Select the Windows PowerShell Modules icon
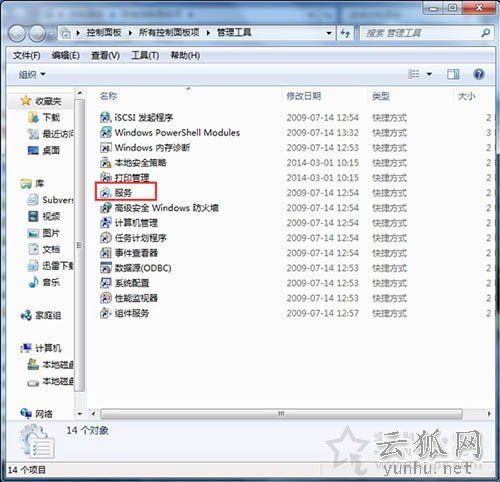 tap(105, 132)
